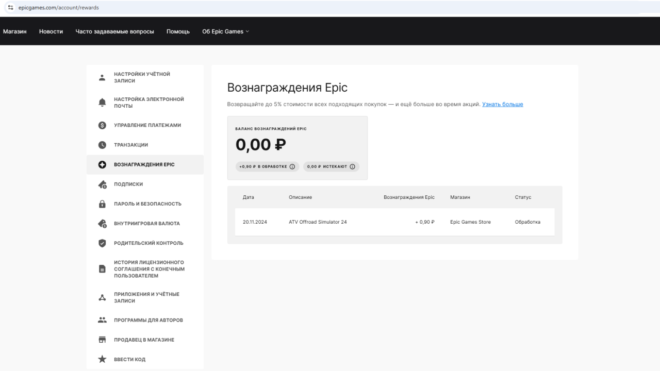Screen dimensions: 660x371
Task: Click the date '20.11.2024' in the table
Action: pyautogui.click(x=255, y=222)
